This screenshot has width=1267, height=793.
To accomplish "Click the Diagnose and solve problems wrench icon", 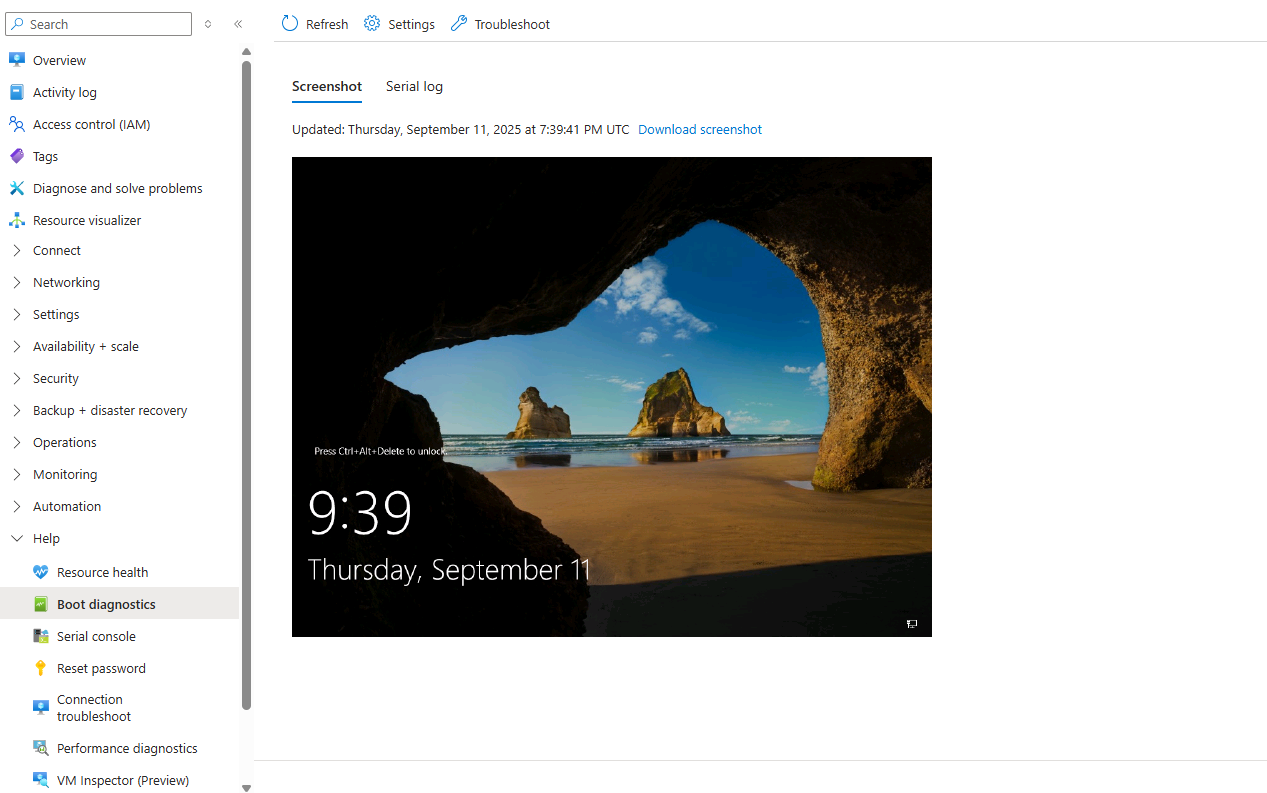I will coord(17,188).
